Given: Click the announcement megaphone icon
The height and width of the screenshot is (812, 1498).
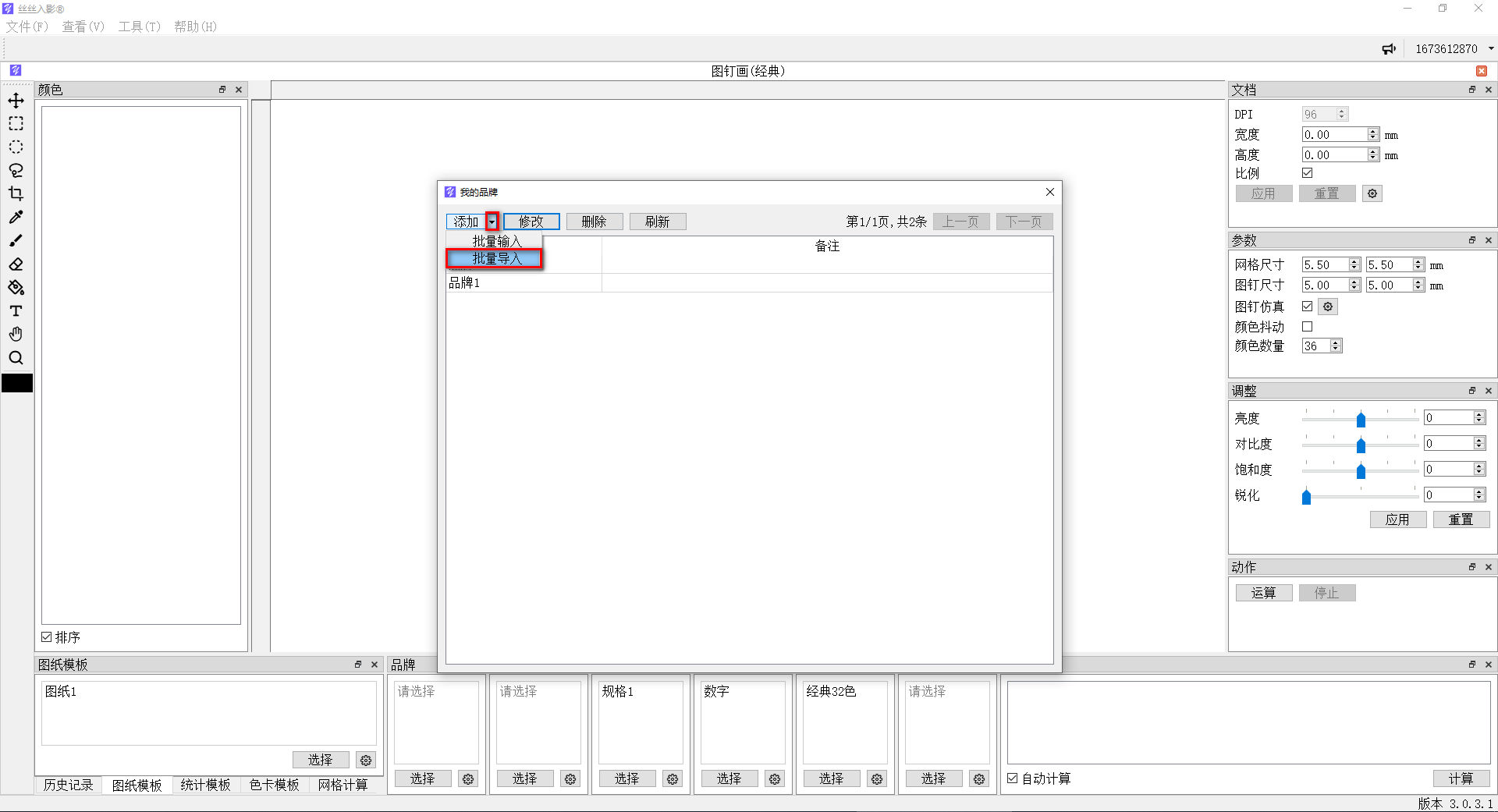Looking at the screenshot, I should pyautogui.click(x=1389, y=49).
